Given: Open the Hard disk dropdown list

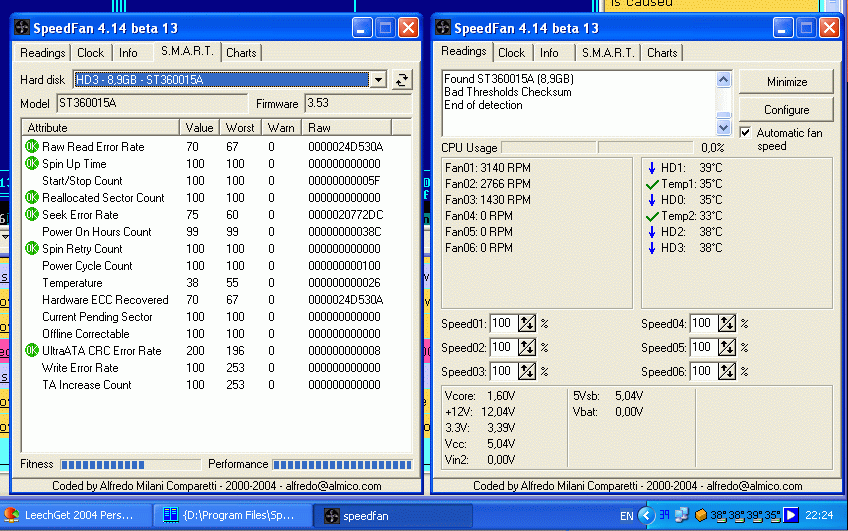Looking at the screenshot, I should [378, 80].
